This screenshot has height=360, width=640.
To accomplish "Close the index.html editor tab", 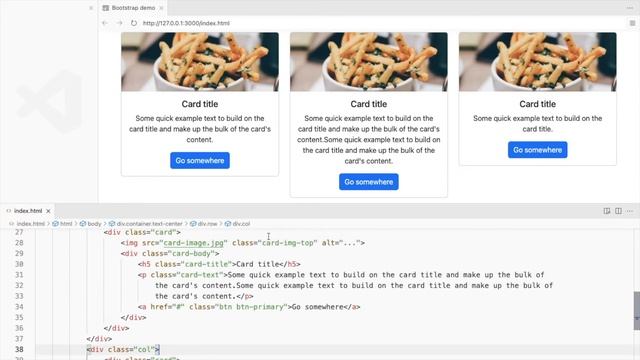I will point(48,211).
